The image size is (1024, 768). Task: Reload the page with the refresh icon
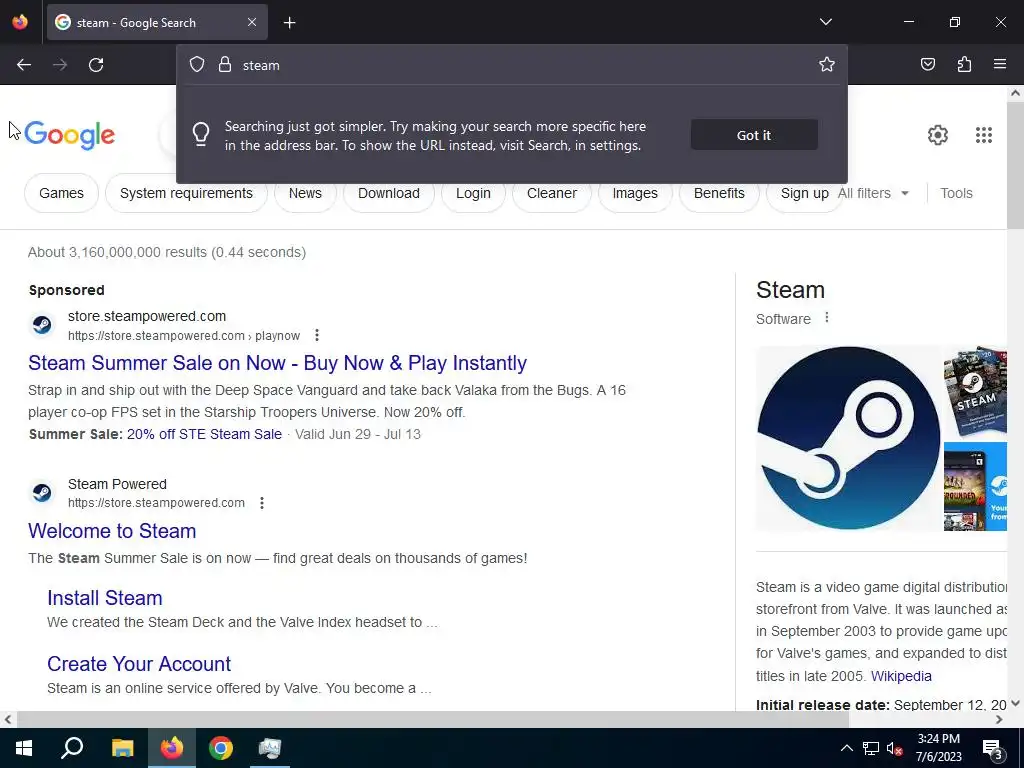click(x=96, y=65)
